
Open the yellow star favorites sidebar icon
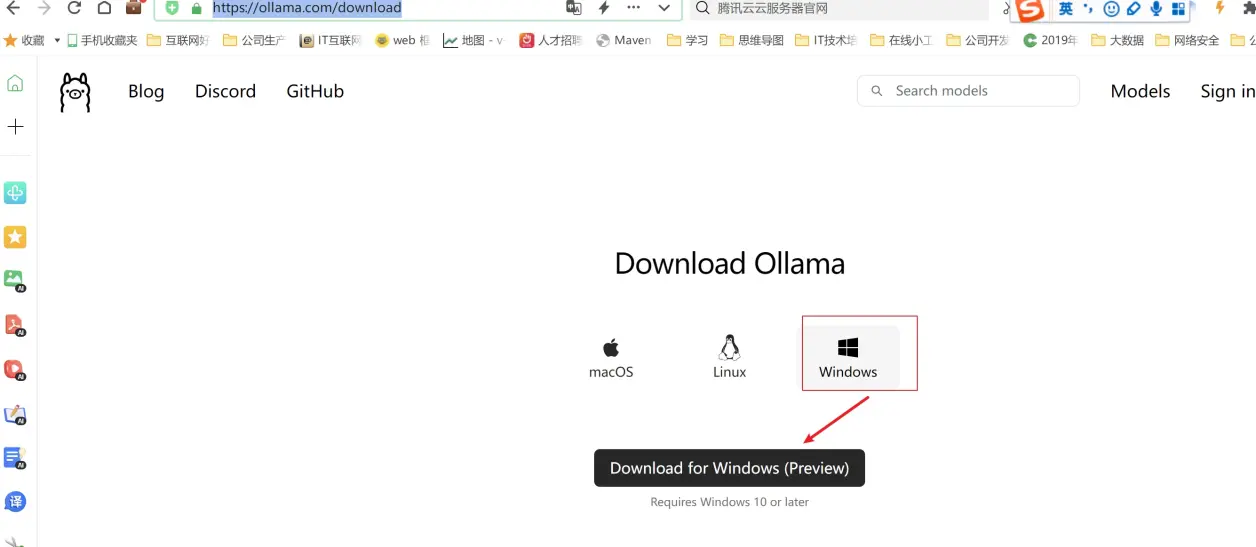[15, 237]
